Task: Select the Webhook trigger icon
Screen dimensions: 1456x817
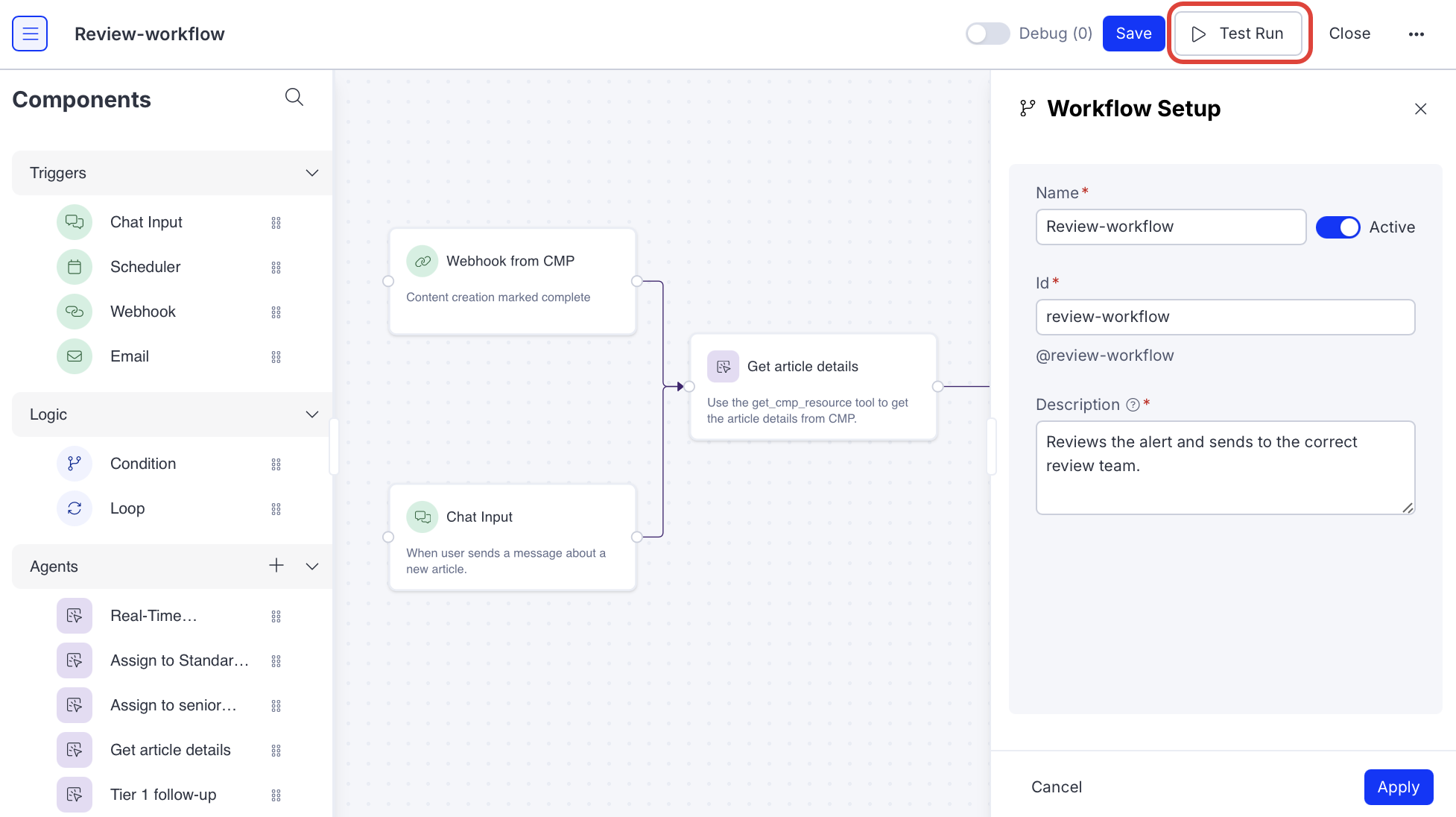Action: pyautogui.click(x=75, y=312)
